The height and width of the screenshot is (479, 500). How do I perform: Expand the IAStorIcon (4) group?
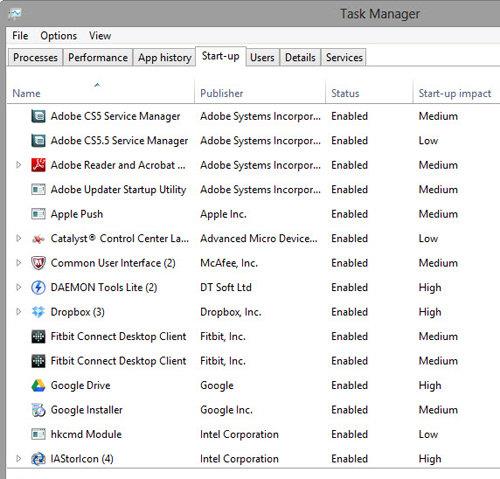coord(19,458)
